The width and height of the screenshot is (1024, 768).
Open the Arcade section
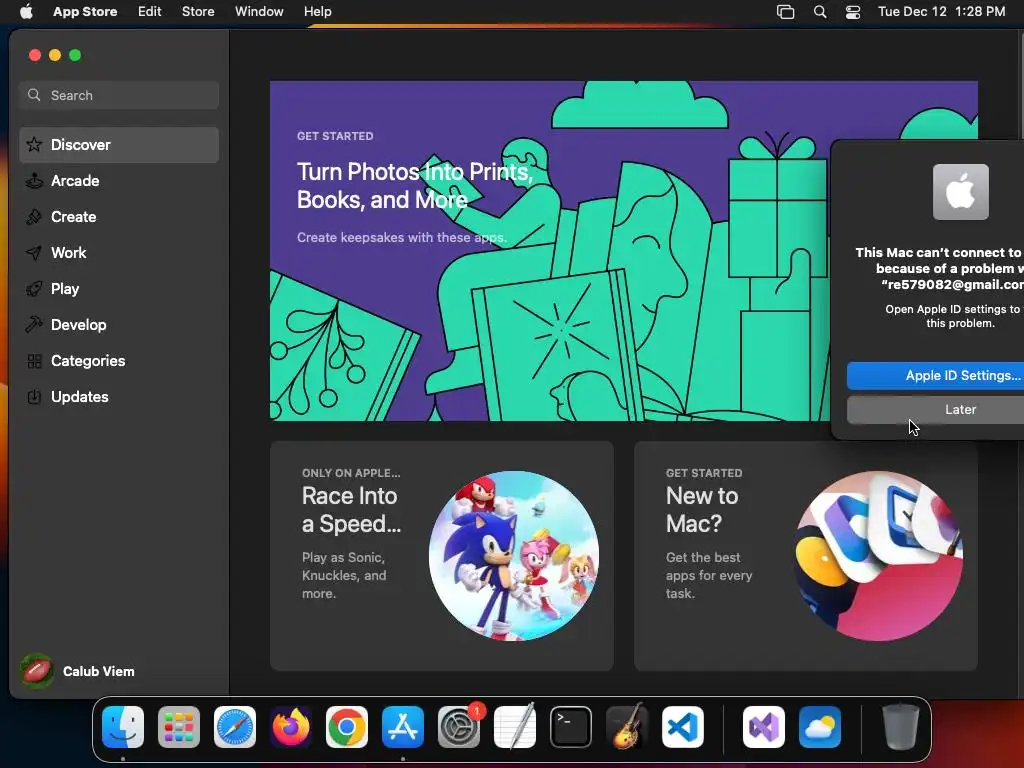point(119,181)
